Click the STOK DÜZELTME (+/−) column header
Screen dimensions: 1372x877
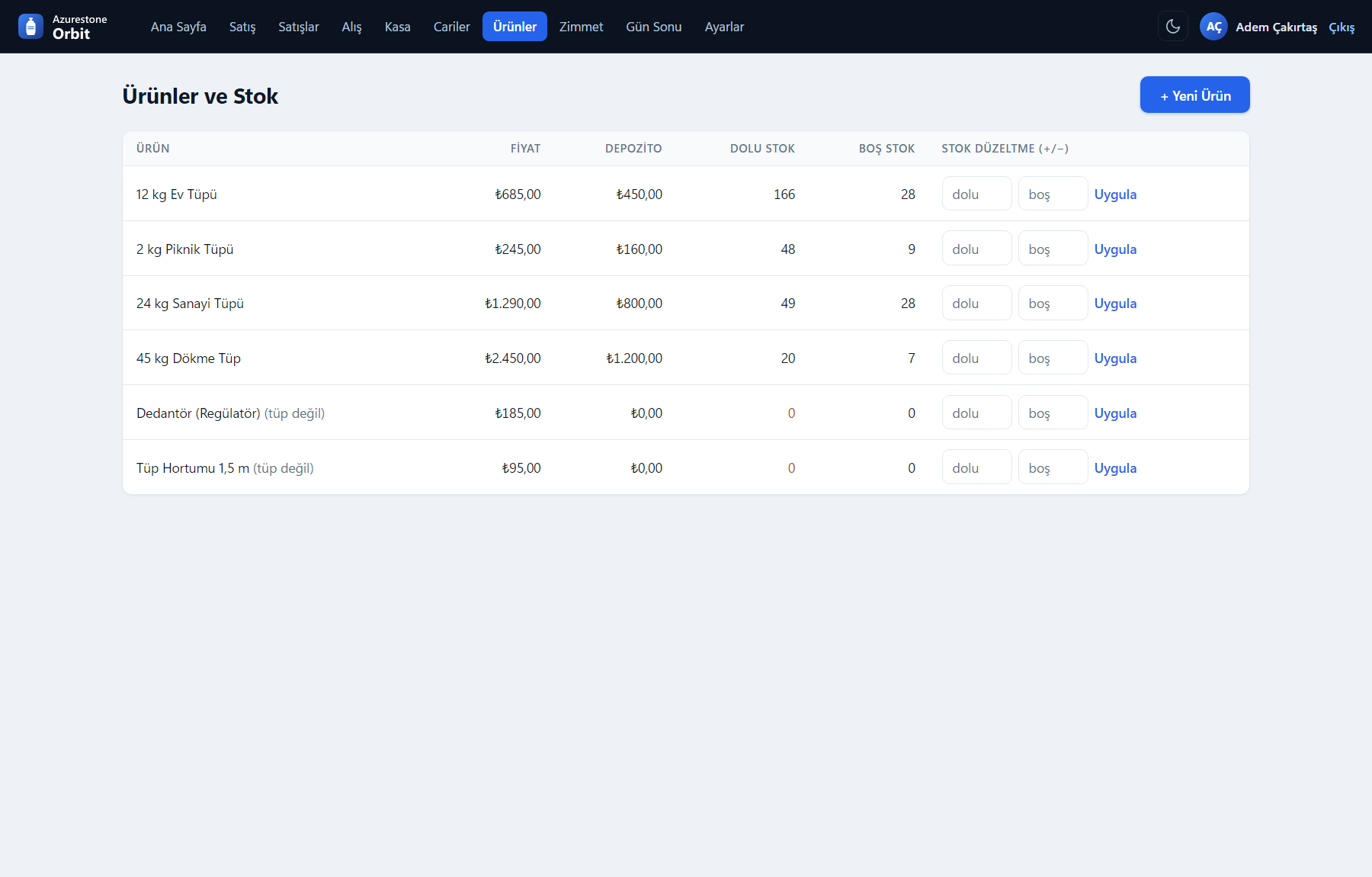1005,149
